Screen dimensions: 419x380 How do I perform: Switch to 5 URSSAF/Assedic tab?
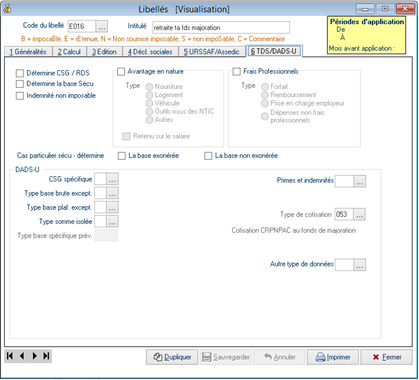coord(212,52)
